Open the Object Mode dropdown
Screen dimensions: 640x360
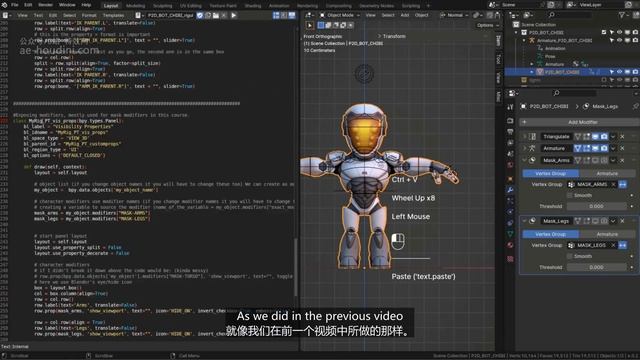(340, 16)
